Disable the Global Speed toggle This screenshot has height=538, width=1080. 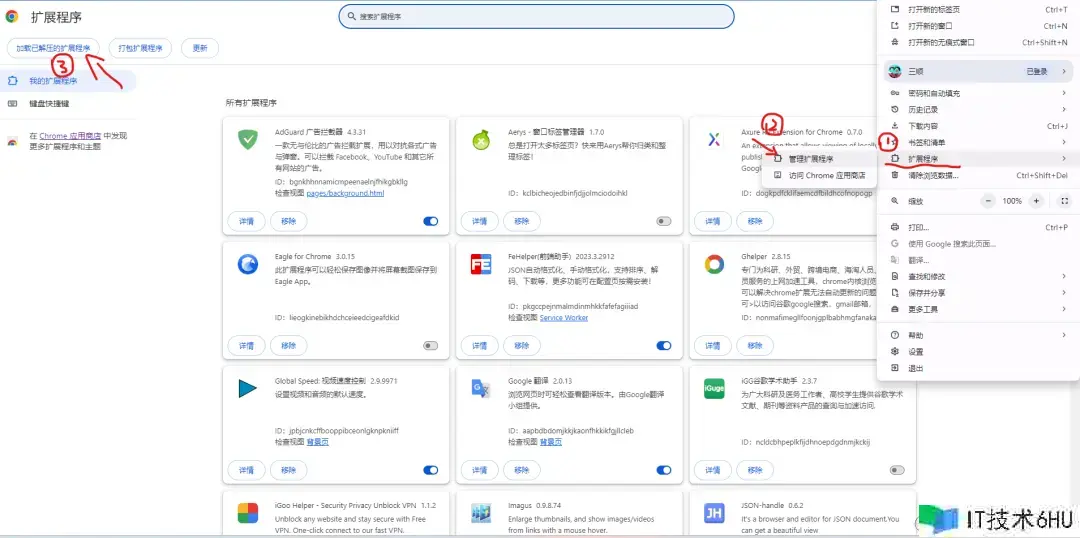coord(430,470)
